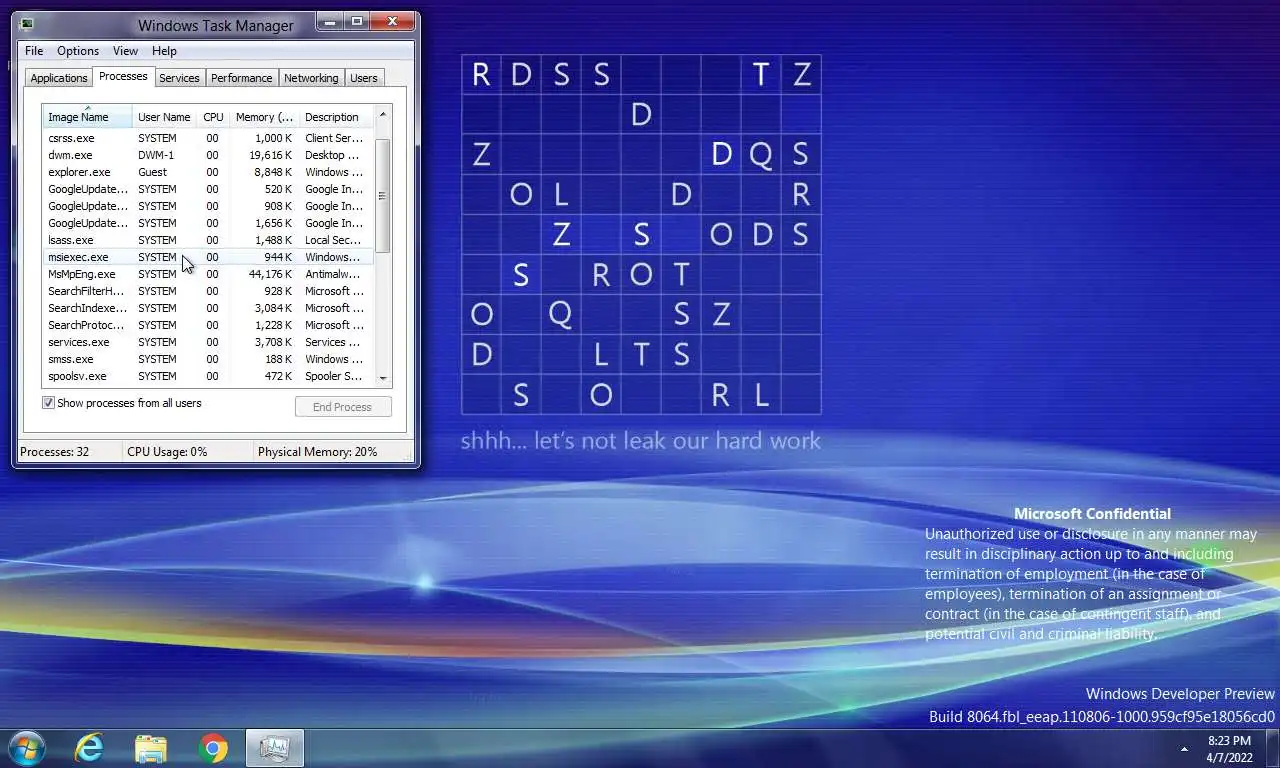Open the Help menu
This screenshot has height=768, width=1280.
[x=164, y=51]
